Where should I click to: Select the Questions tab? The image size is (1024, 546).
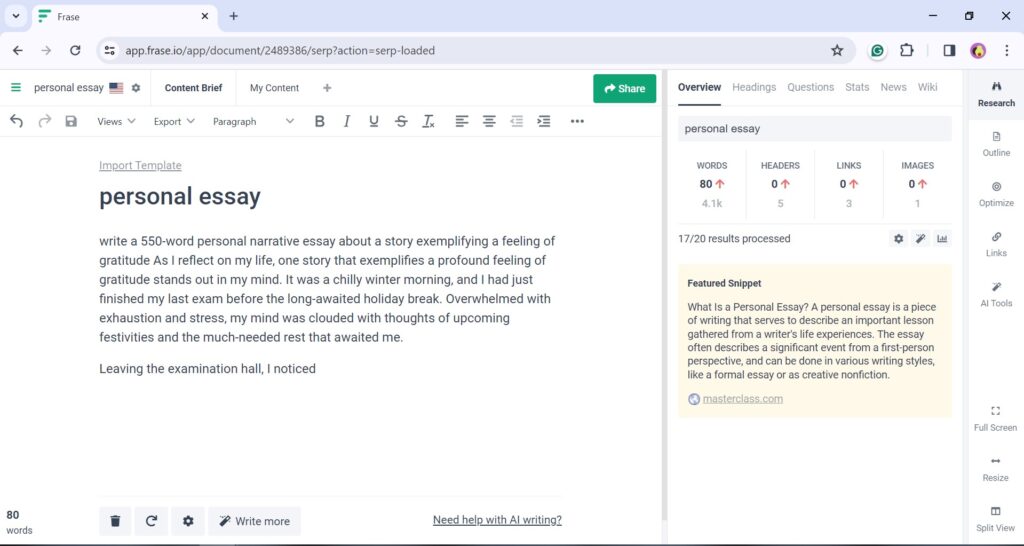[810, 87]
